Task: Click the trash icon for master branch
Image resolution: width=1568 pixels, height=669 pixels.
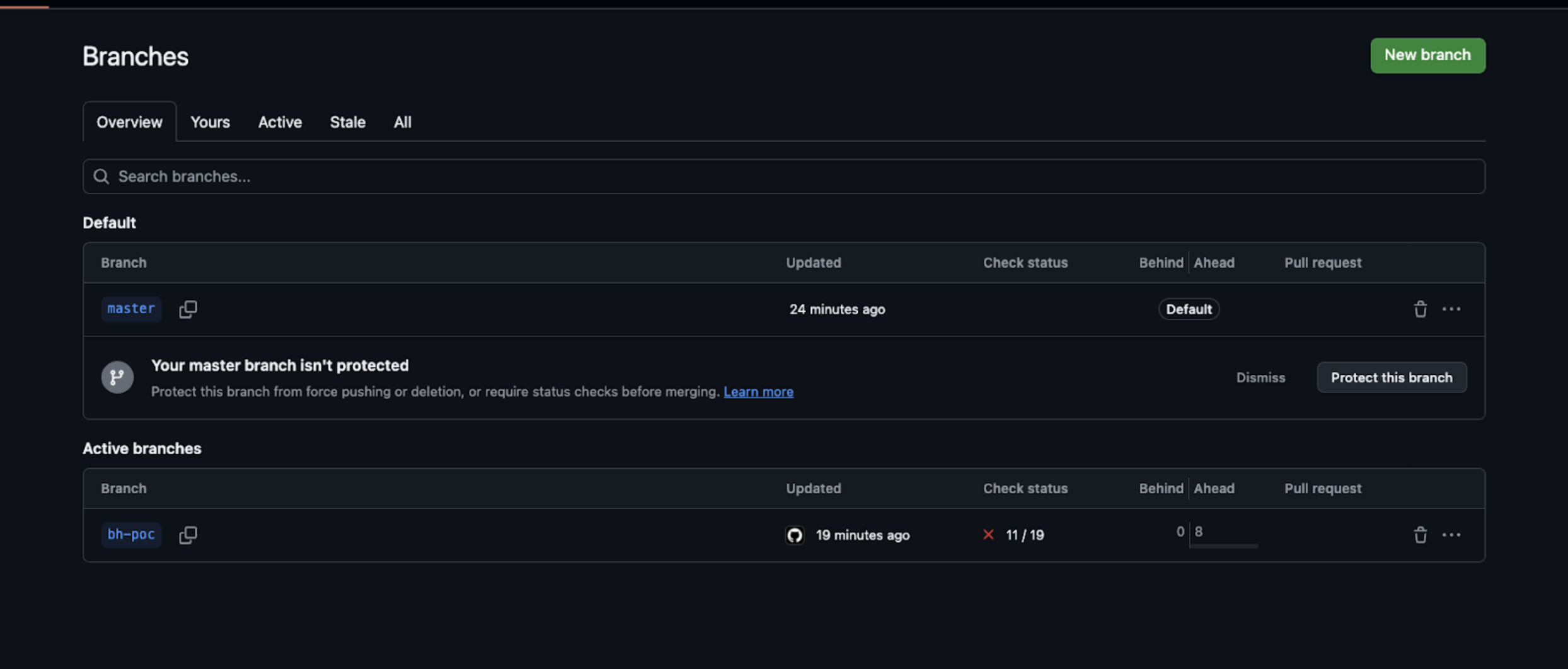Action: point(1420,309)
